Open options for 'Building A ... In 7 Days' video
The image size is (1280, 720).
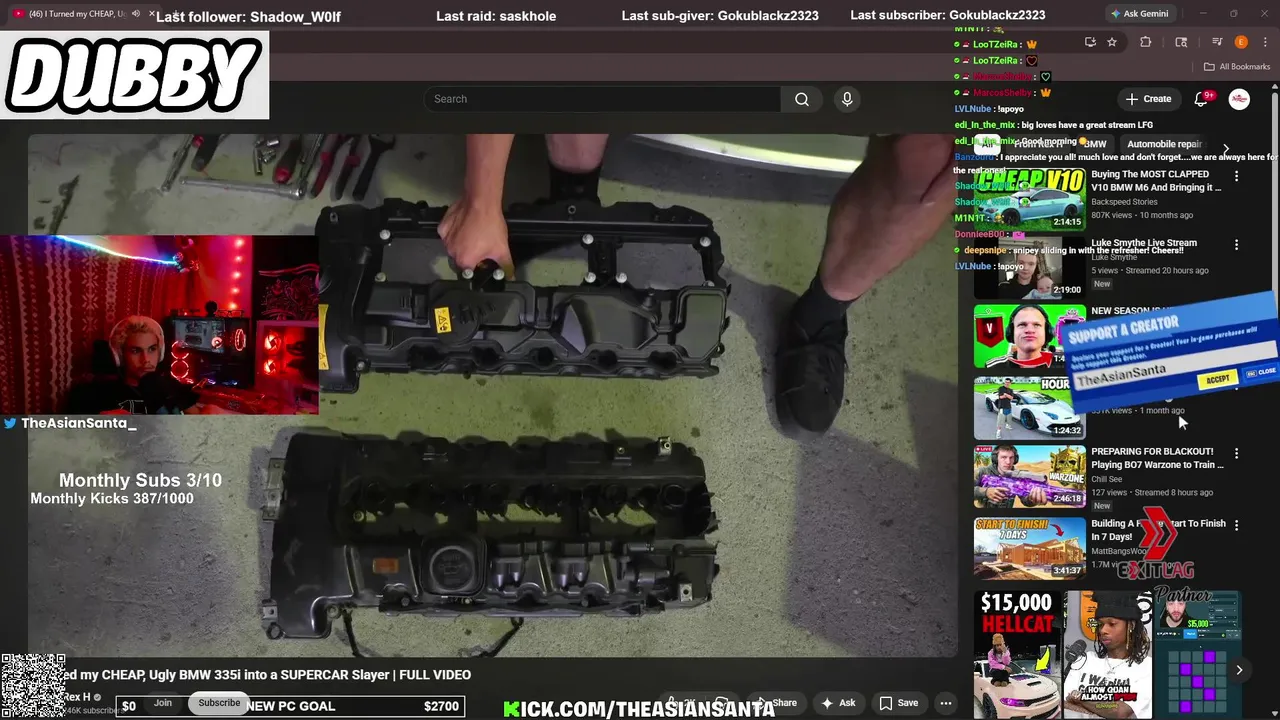[x=1236, y=525]
